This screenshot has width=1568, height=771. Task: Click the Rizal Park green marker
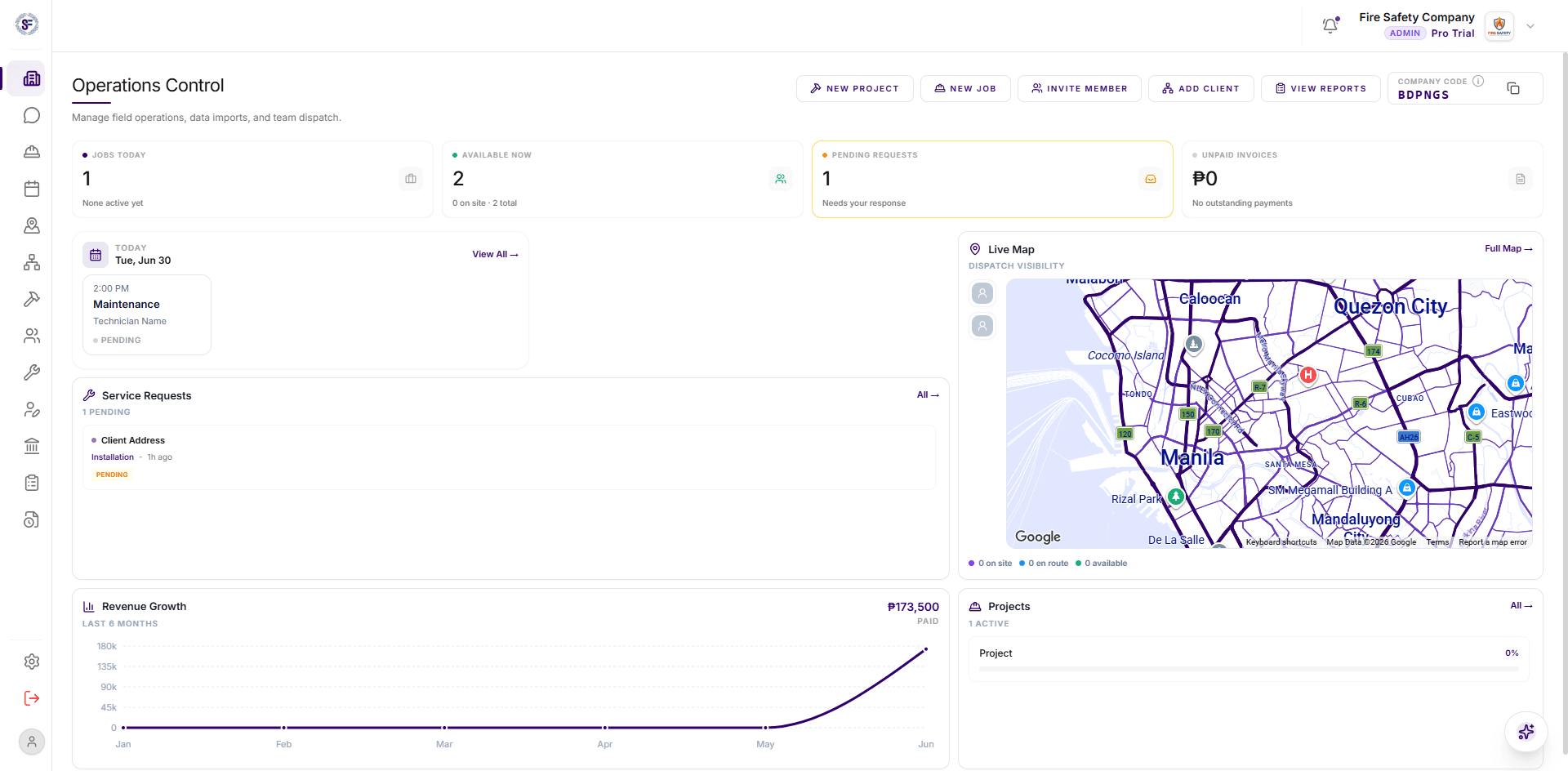[1176, 496]
